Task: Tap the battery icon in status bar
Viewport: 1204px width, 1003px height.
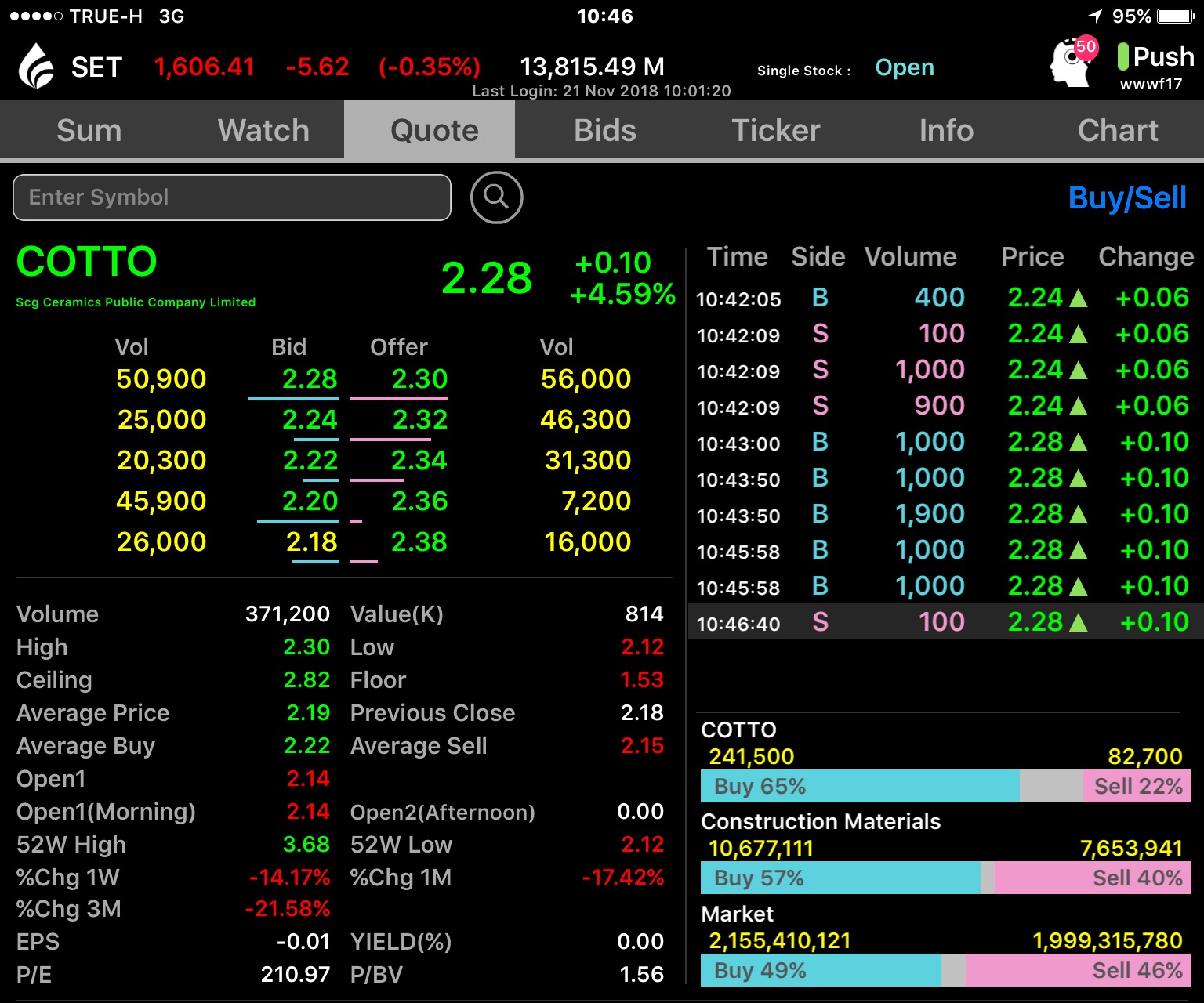Action: coord(1176,16)
